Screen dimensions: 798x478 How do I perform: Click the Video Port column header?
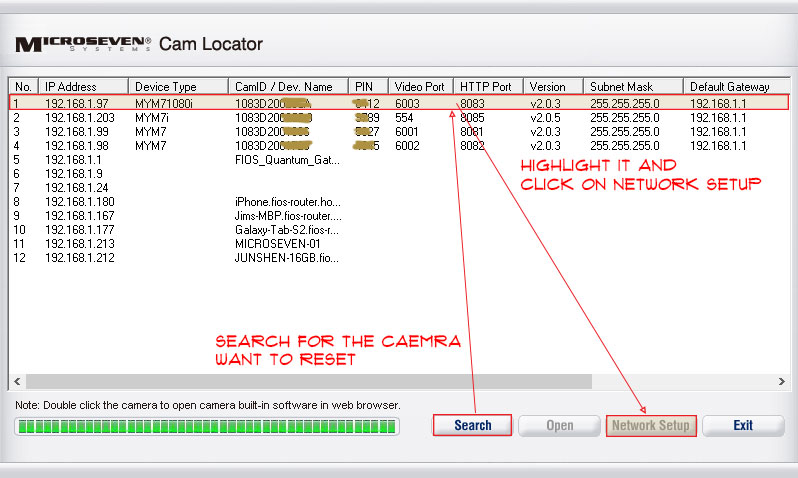421,86
